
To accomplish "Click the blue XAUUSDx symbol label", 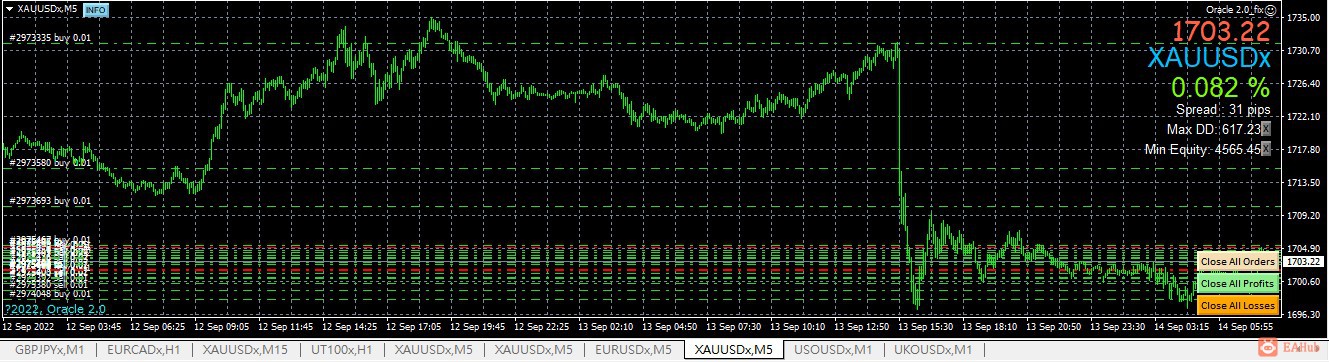I will point(1209,58).
